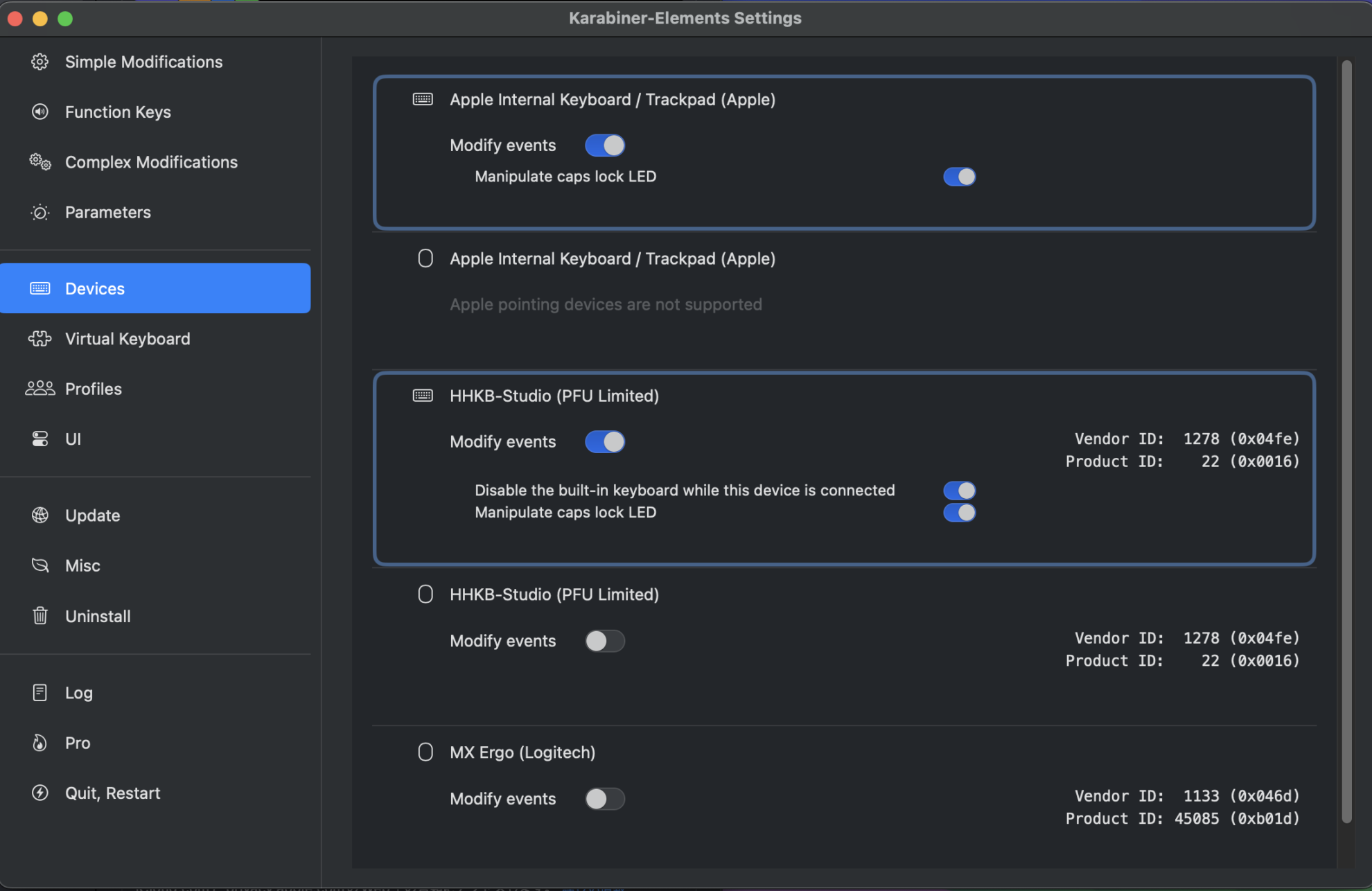Open Quit, Restart section
This screenshot has width=1372, height=891.
(x=155, y=793)
